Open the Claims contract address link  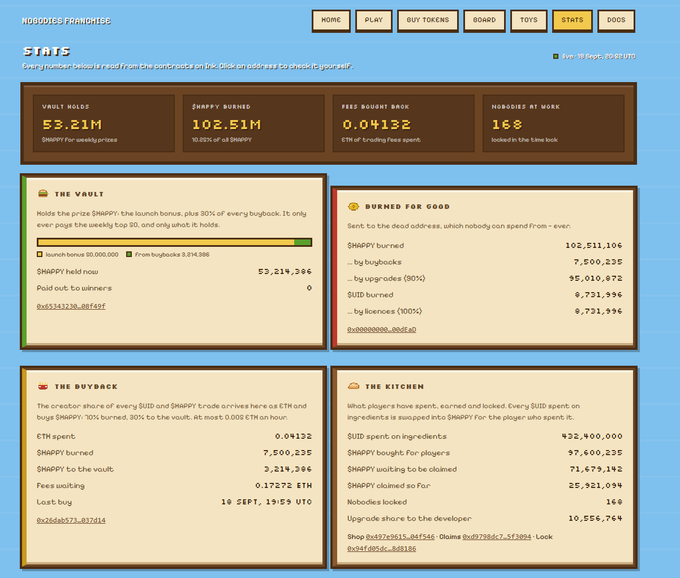(497, 537)
